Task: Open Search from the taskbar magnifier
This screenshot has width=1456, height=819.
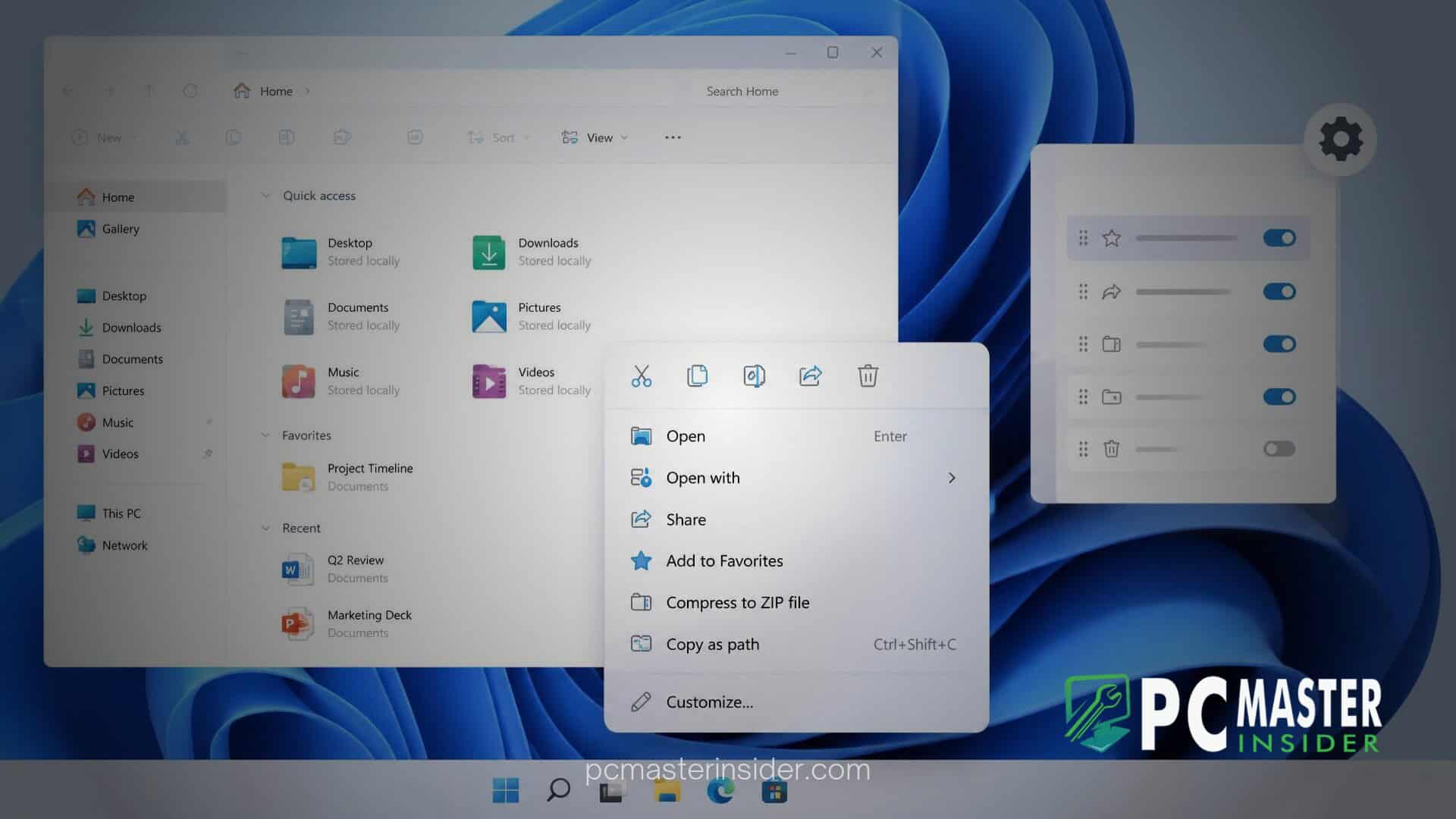Action: pyautogui.click(x=559, y=790)
